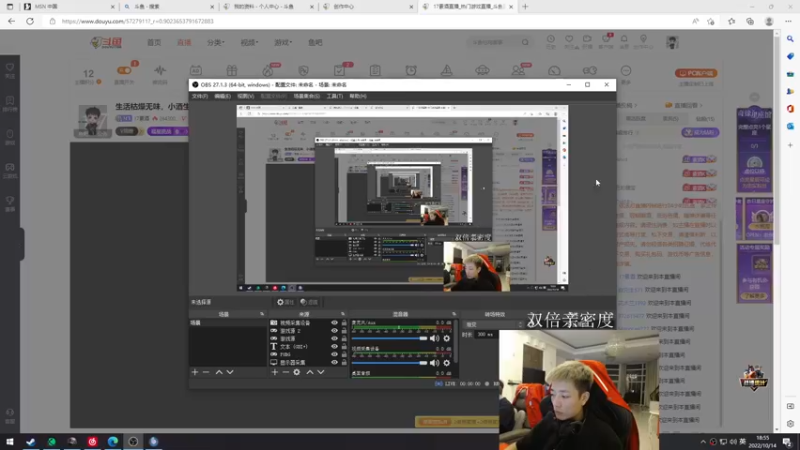Open settings gear for 麦克风/Aux channel

(x=446, y=338)
